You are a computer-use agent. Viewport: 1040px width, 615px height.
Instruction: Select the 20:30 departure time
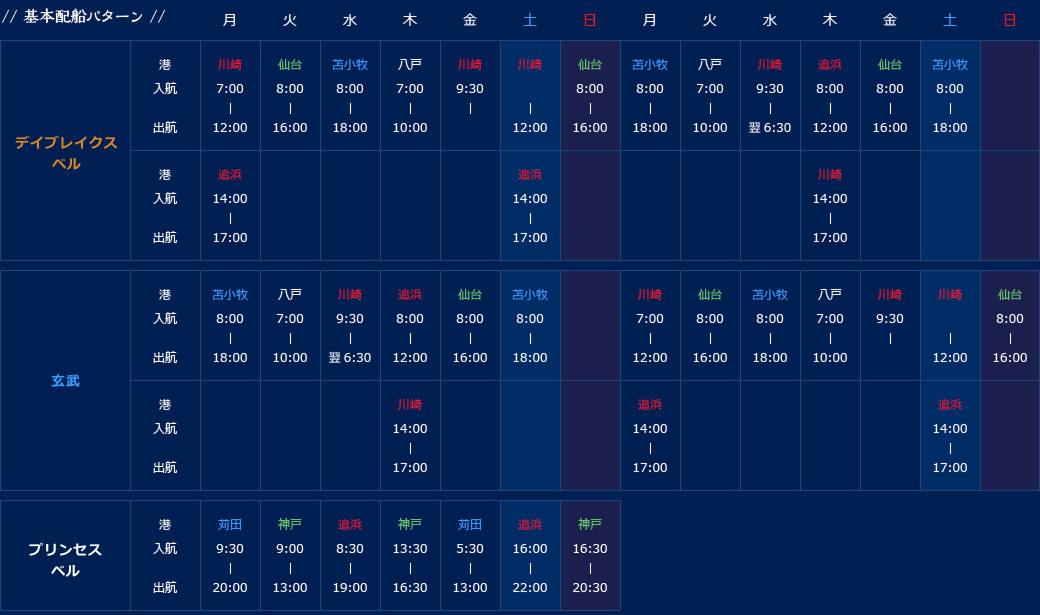pos(590,588)
